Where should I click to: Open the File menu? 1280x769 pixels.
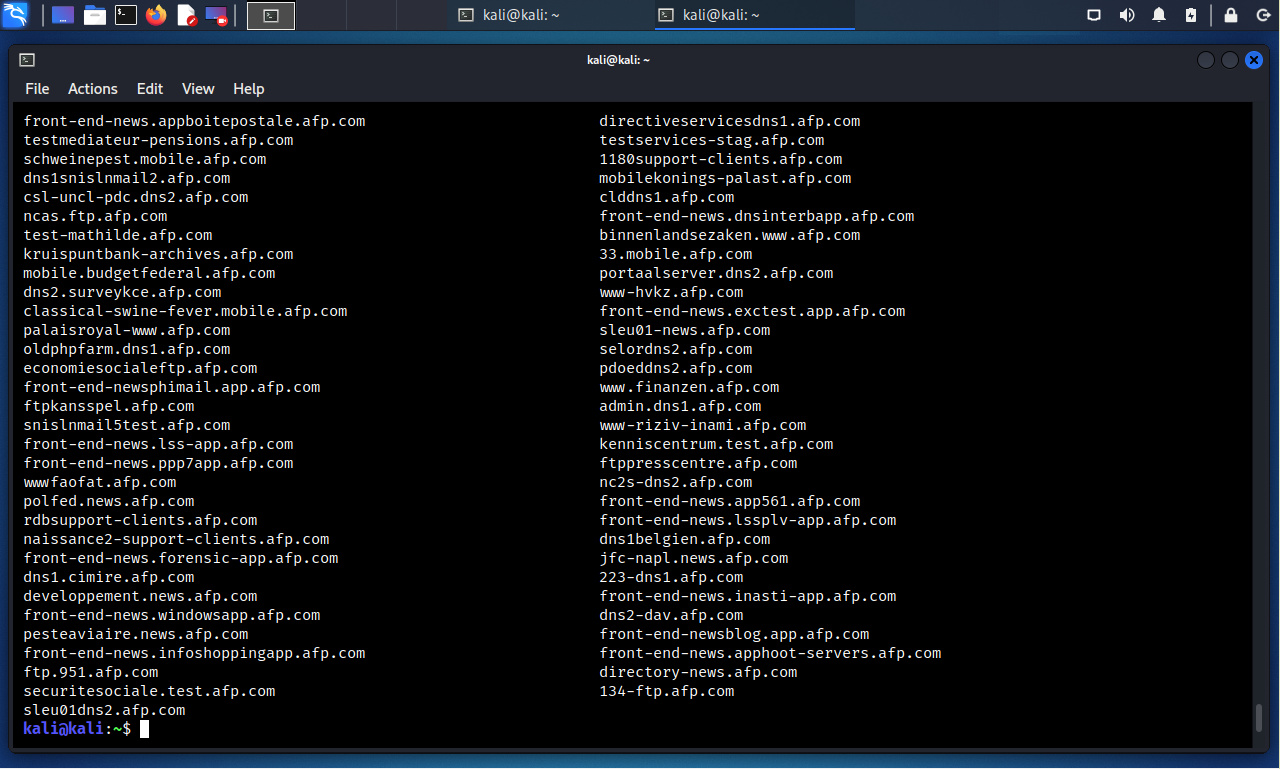(x=37, y=89)
